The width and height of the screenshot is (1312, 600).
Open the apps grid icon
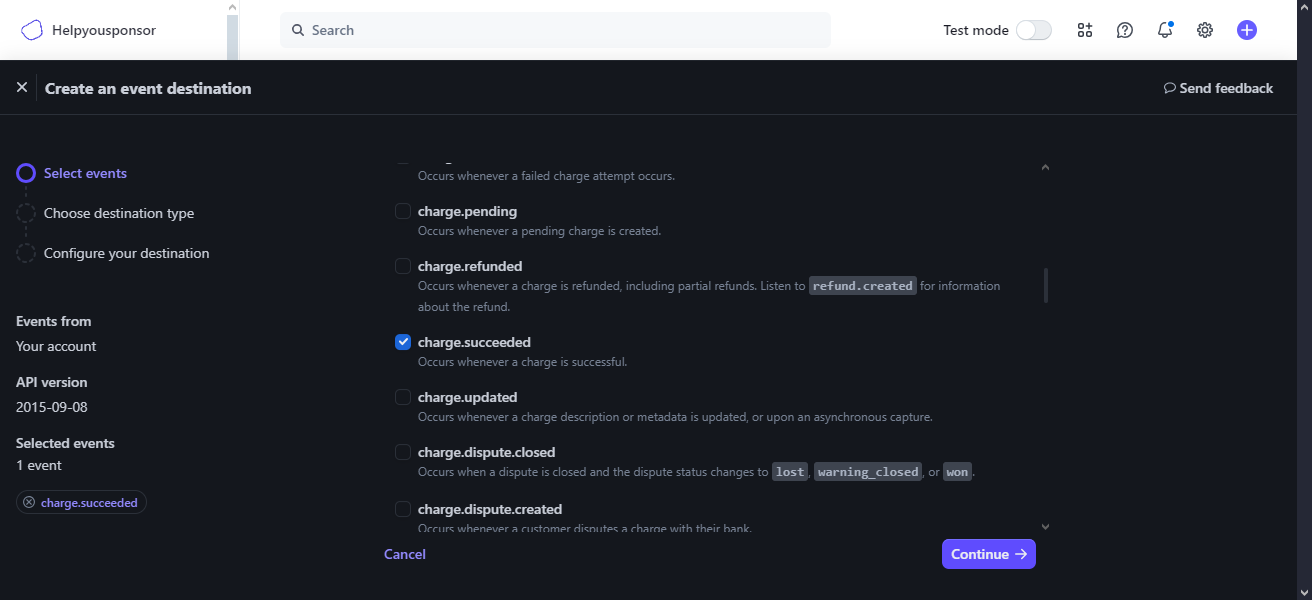click(x=1085, y=30)
